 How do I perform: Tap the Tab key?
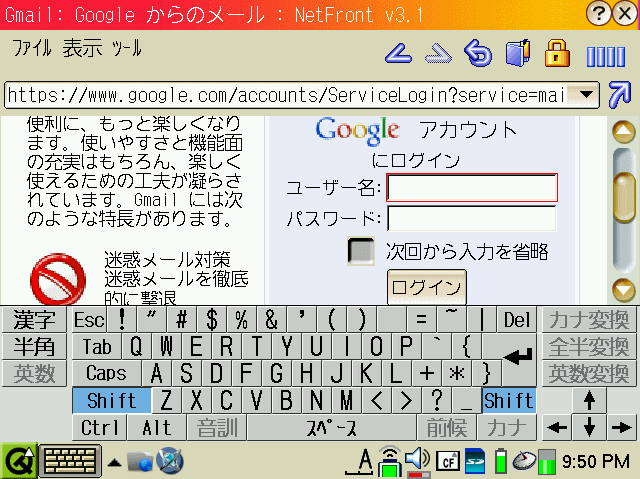97,346
